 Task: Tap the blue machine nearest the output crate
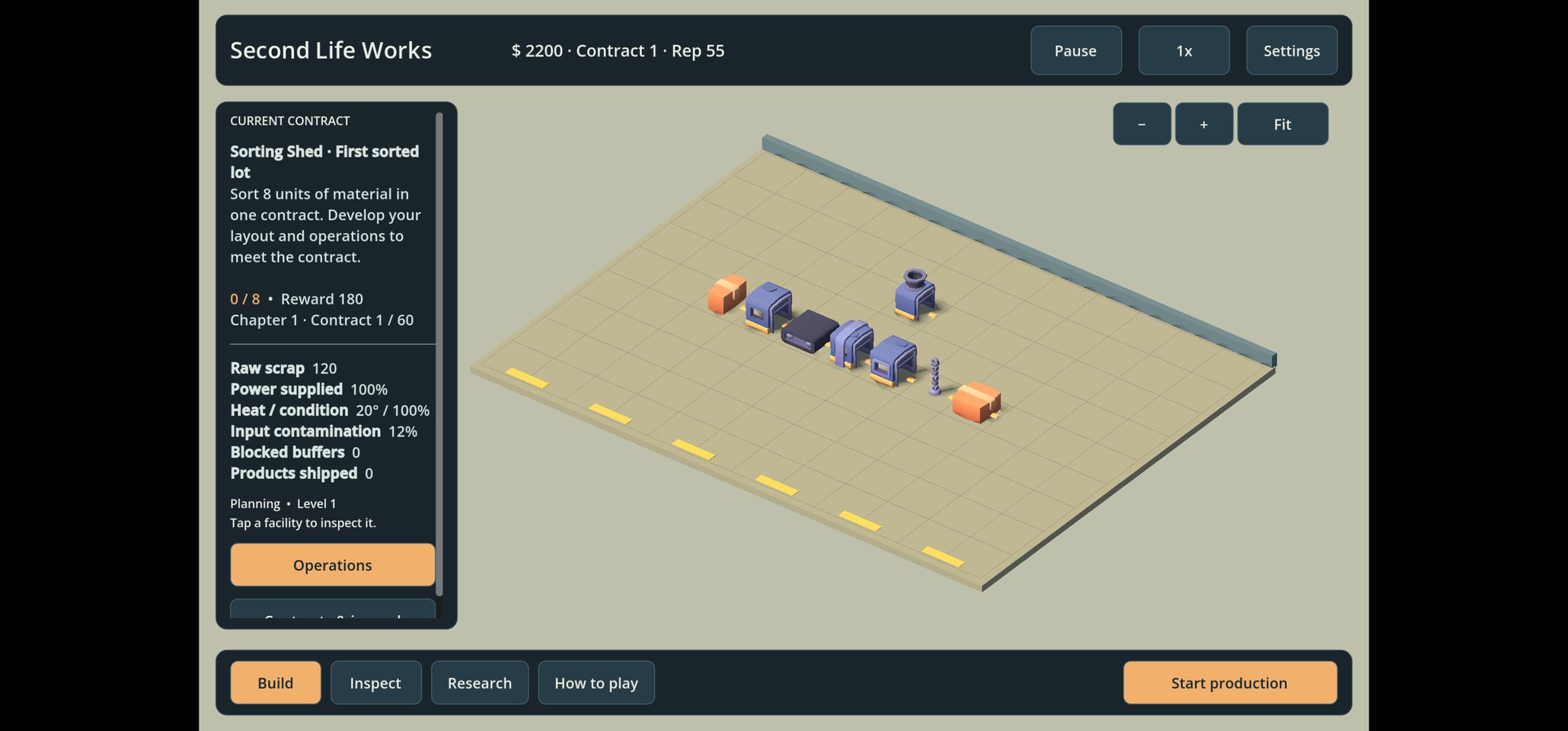click(893, 360)
